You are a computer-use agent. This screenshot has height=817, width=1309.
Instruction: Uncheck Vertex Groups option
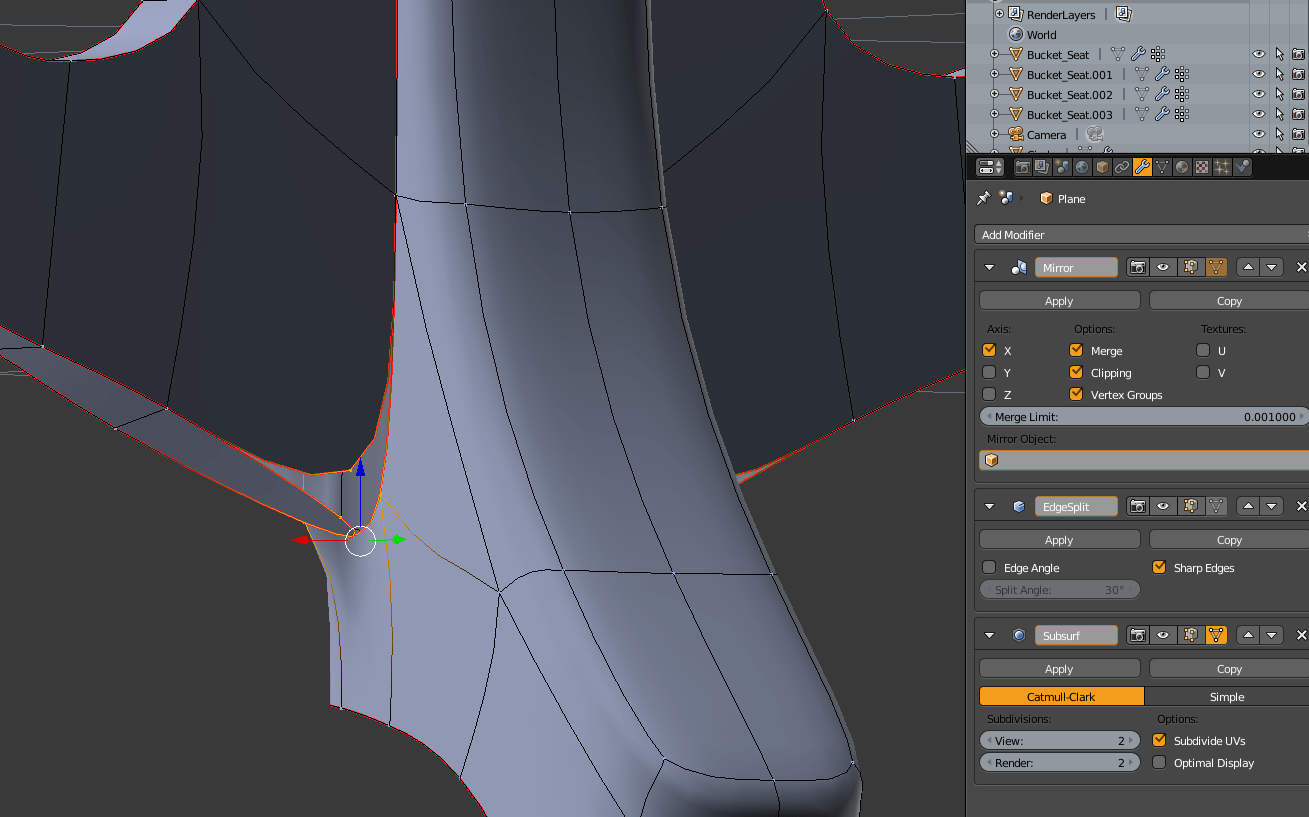1076,394
